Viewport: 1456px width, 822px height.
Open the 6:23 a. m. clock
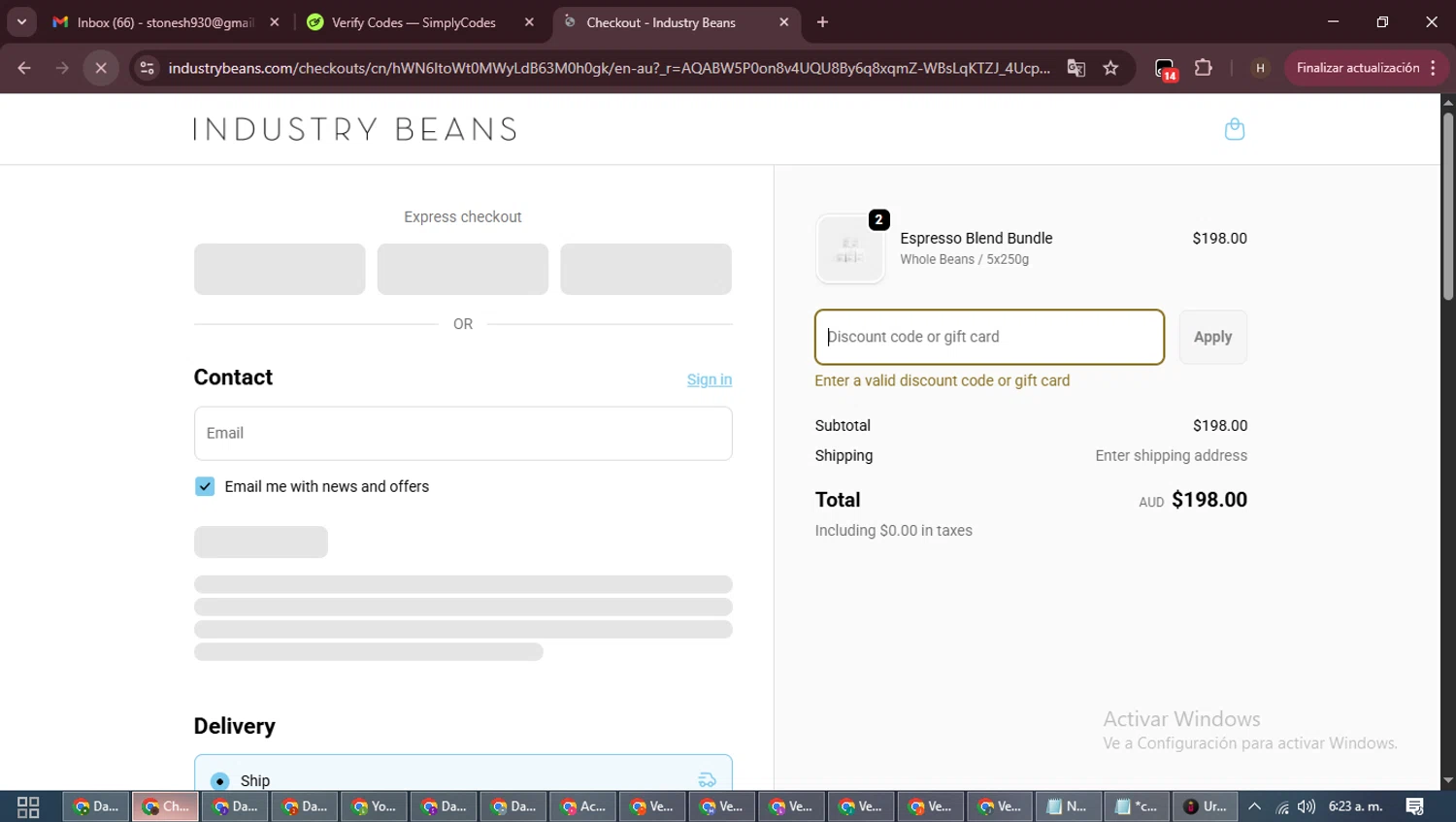[x=1356, y=806]
